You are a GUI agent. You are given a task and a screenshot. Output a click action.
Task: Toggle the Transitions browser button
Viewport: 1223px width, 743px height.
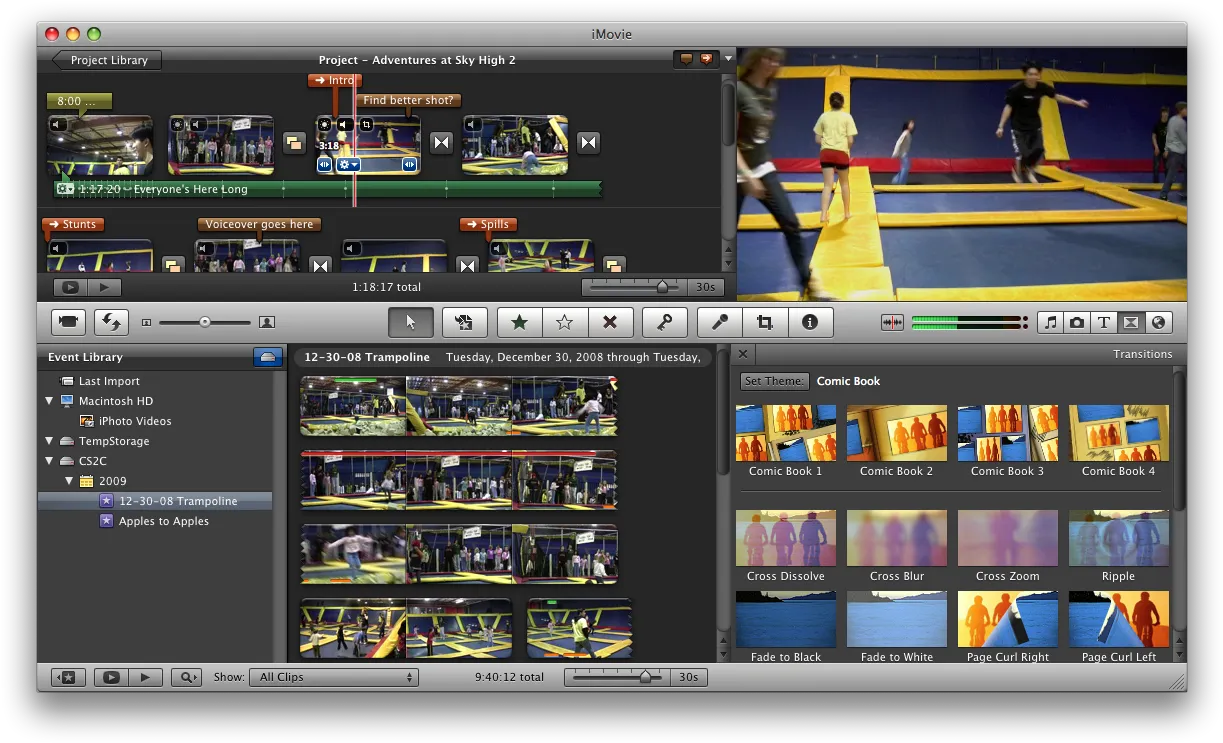pos(1131,322)
